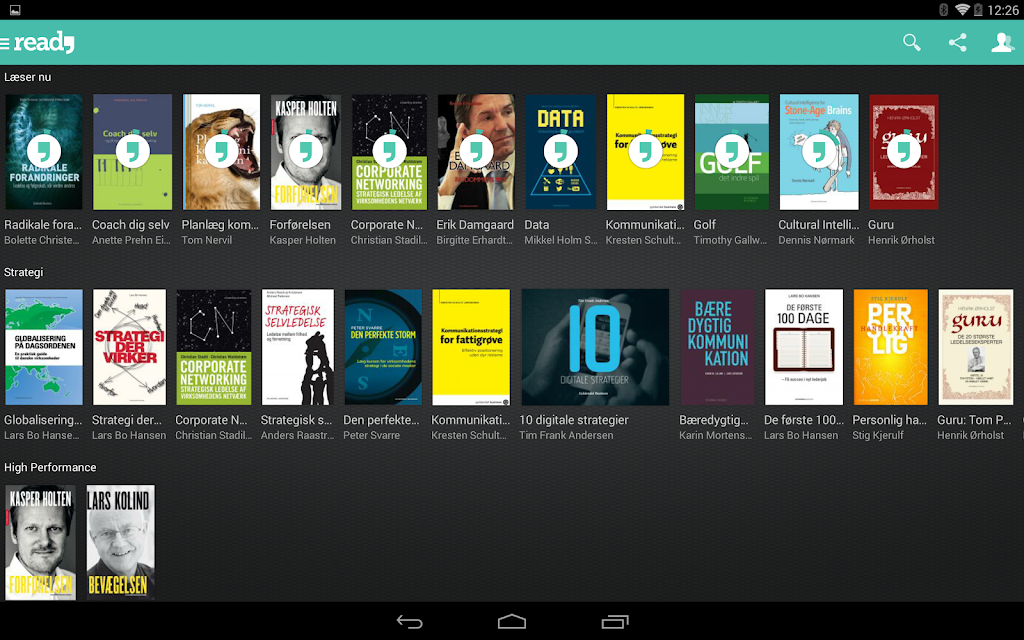Tap reading badge on Coach dig selv
The image size is (1024, 640).
[133, 151]
